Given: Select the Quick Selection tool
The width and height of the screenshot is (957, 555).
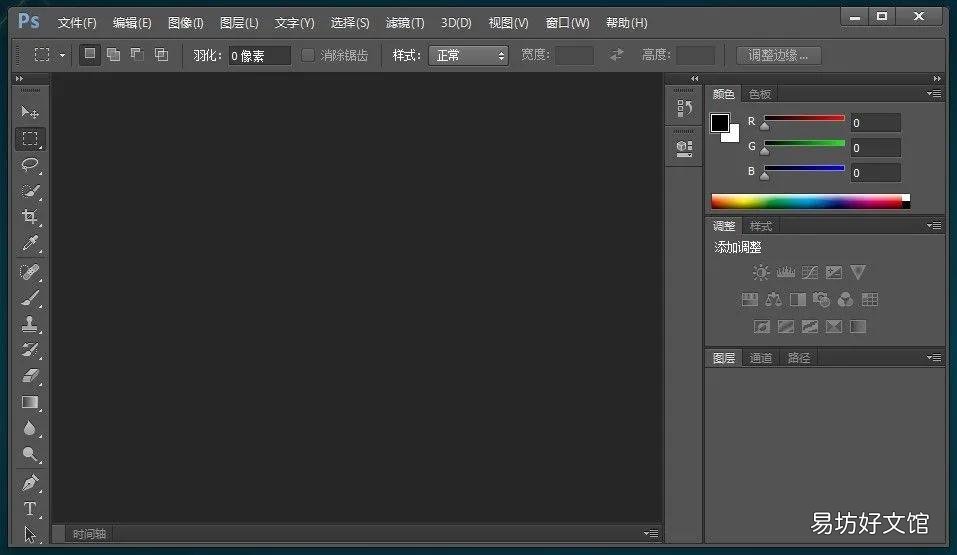Looking at the screenshot, I should (29, 191).
